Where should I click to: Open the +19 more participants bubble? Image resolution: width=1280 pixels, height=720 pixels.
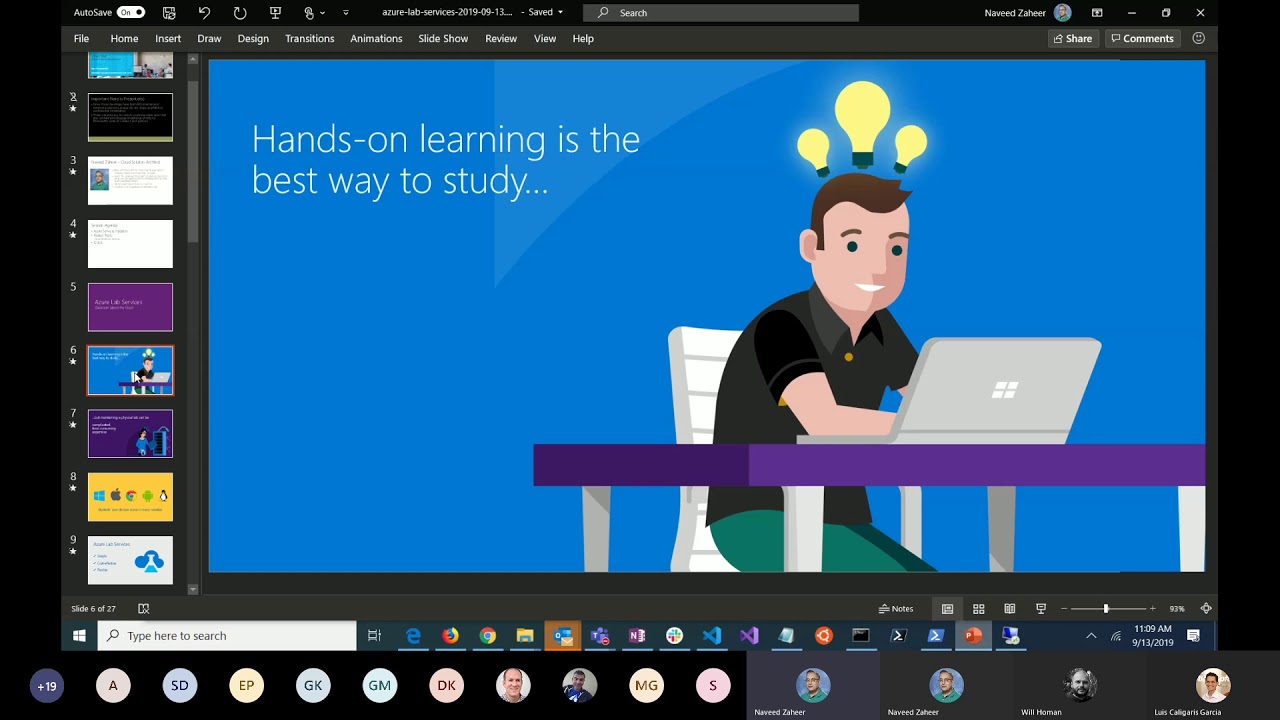point(46,686)
